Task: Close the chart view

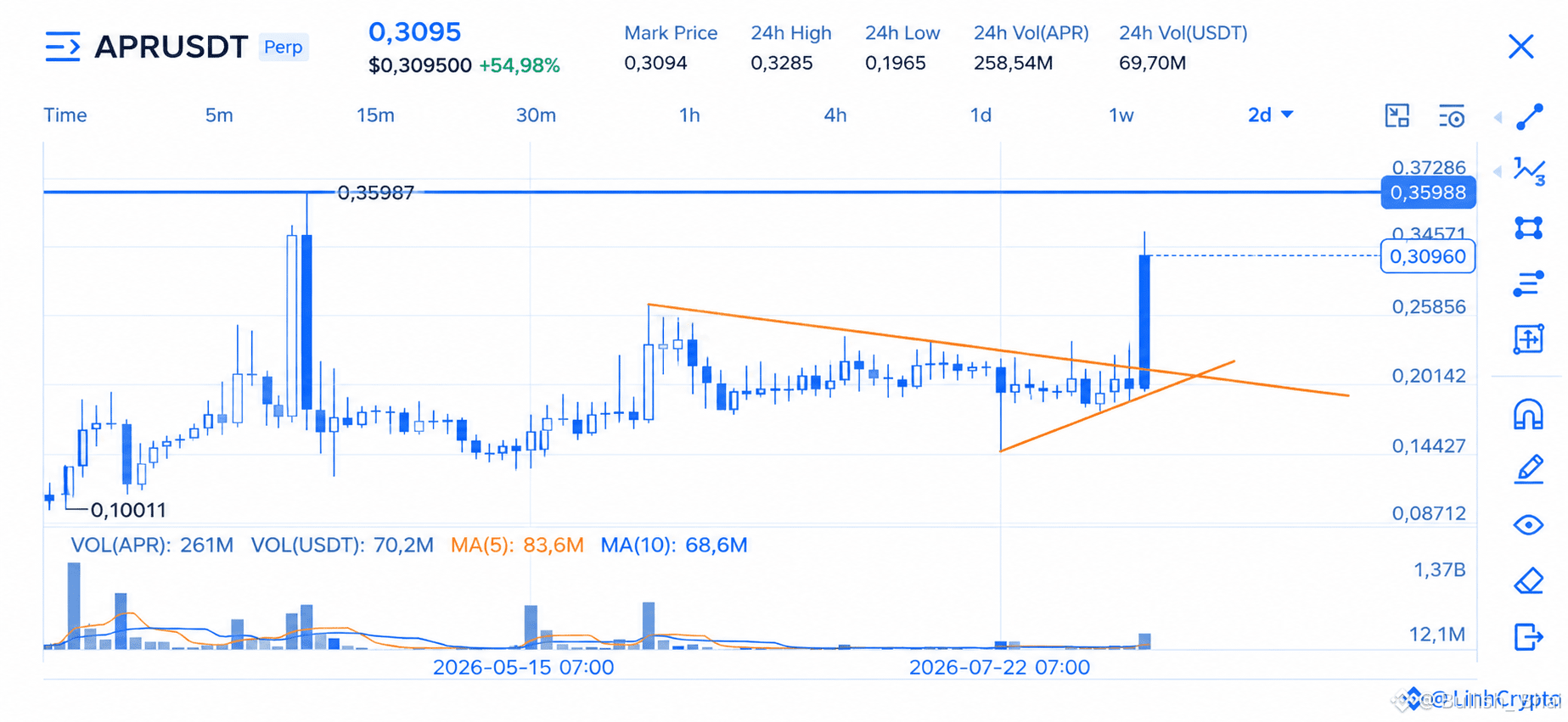Action: (x=1520, y=47)
